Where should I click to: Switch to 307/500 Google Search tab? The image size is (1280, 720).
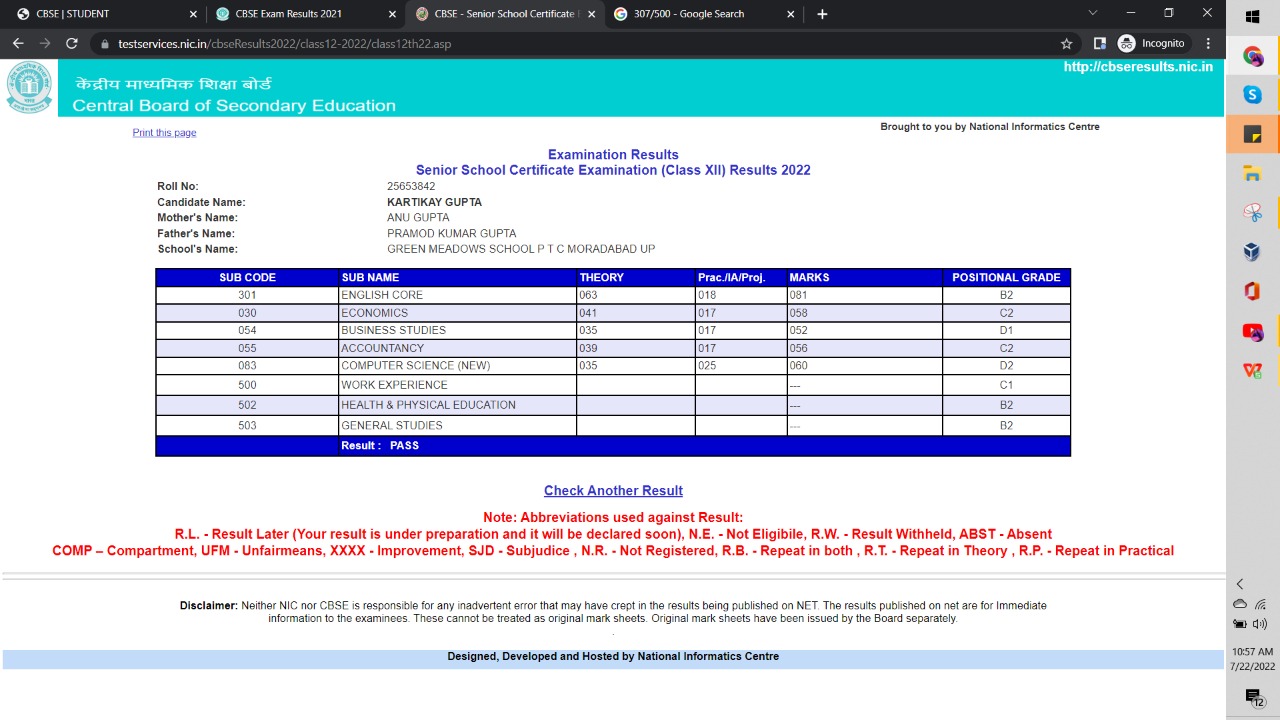tap(704, 14)
